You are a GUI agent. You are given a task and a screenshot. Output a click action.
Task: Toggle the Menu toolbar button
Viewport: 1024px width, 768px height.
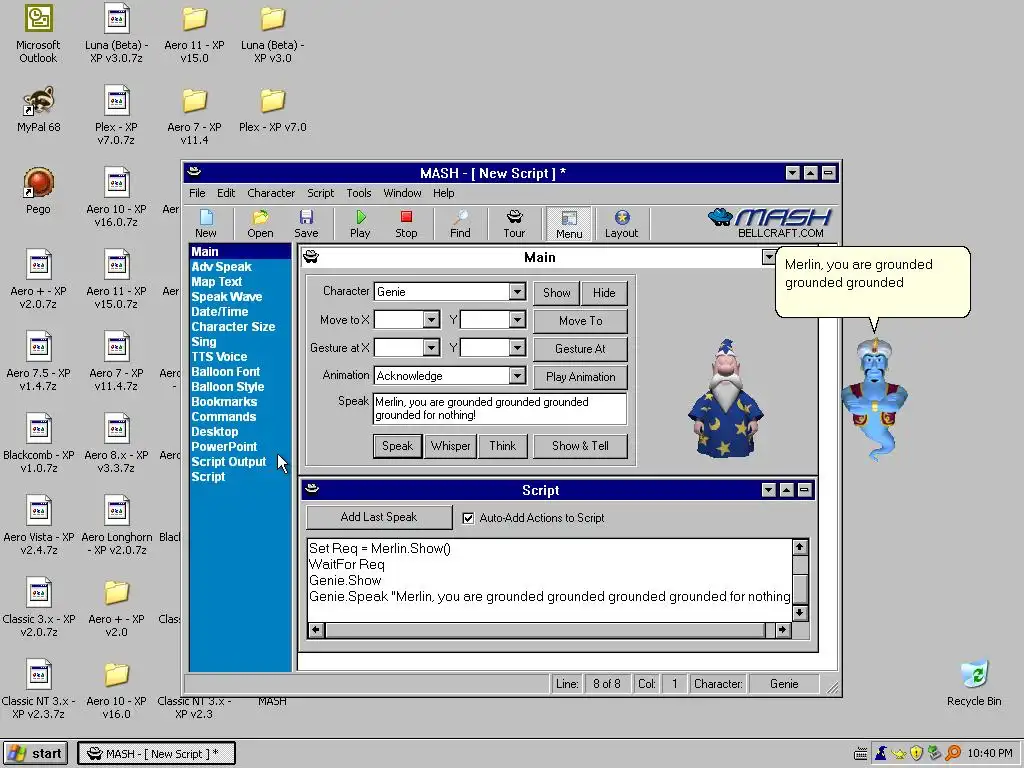coord(569,224)
